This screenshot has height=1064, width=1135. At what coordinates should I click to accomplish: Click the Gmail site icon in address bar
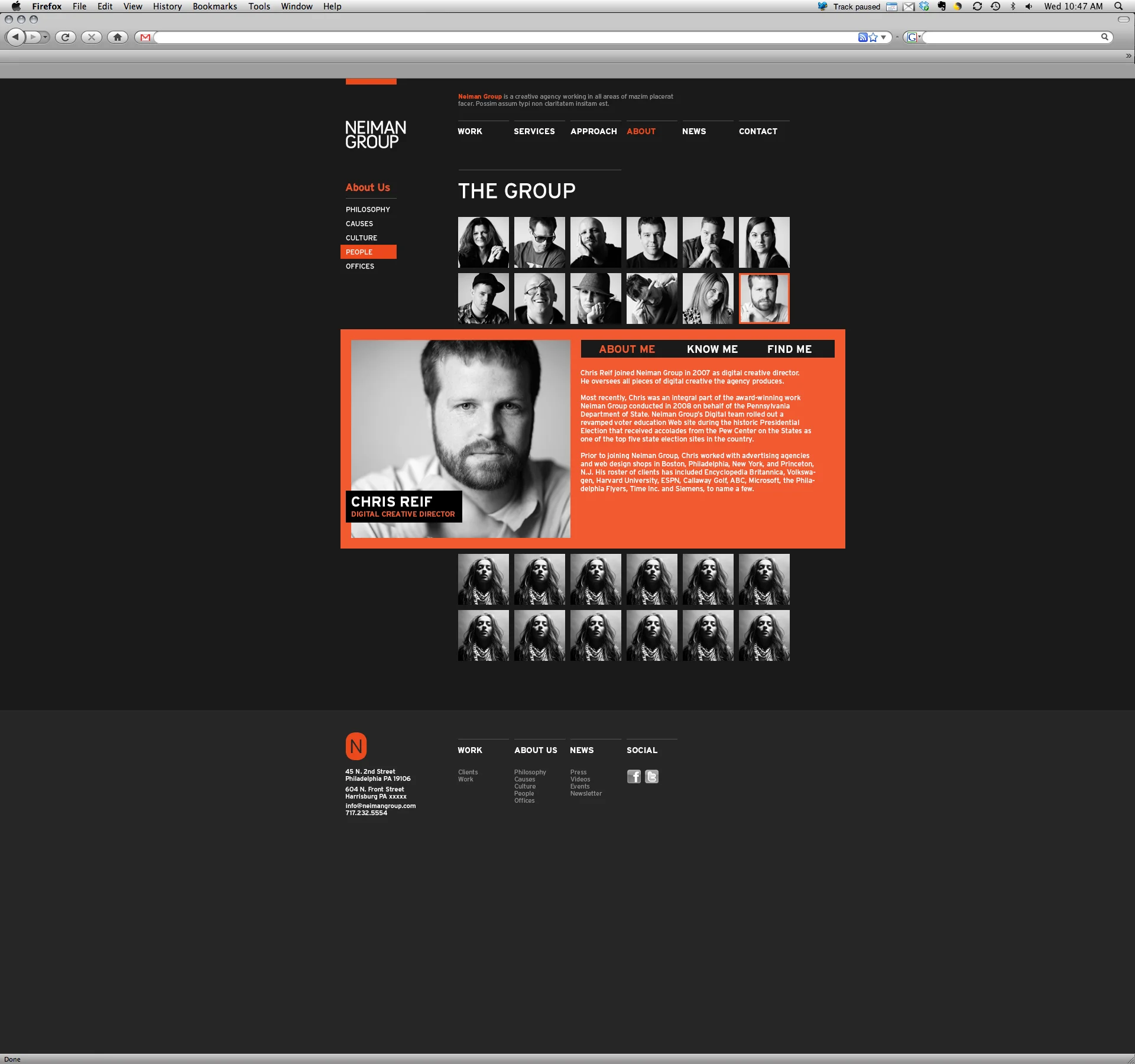(x=145, y=37)
